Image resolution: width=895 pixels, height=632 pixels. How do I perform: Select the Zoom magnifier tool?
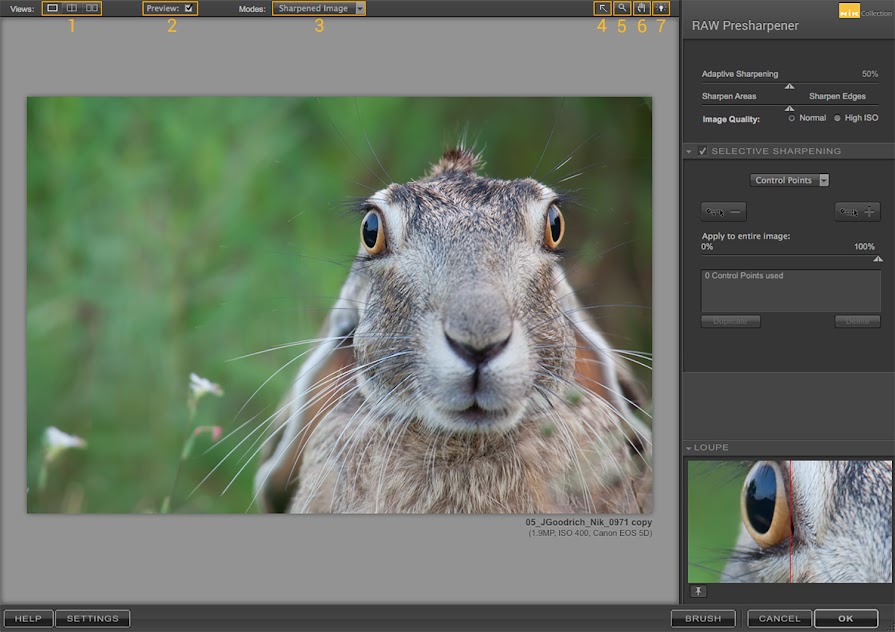tap(621, 8)
